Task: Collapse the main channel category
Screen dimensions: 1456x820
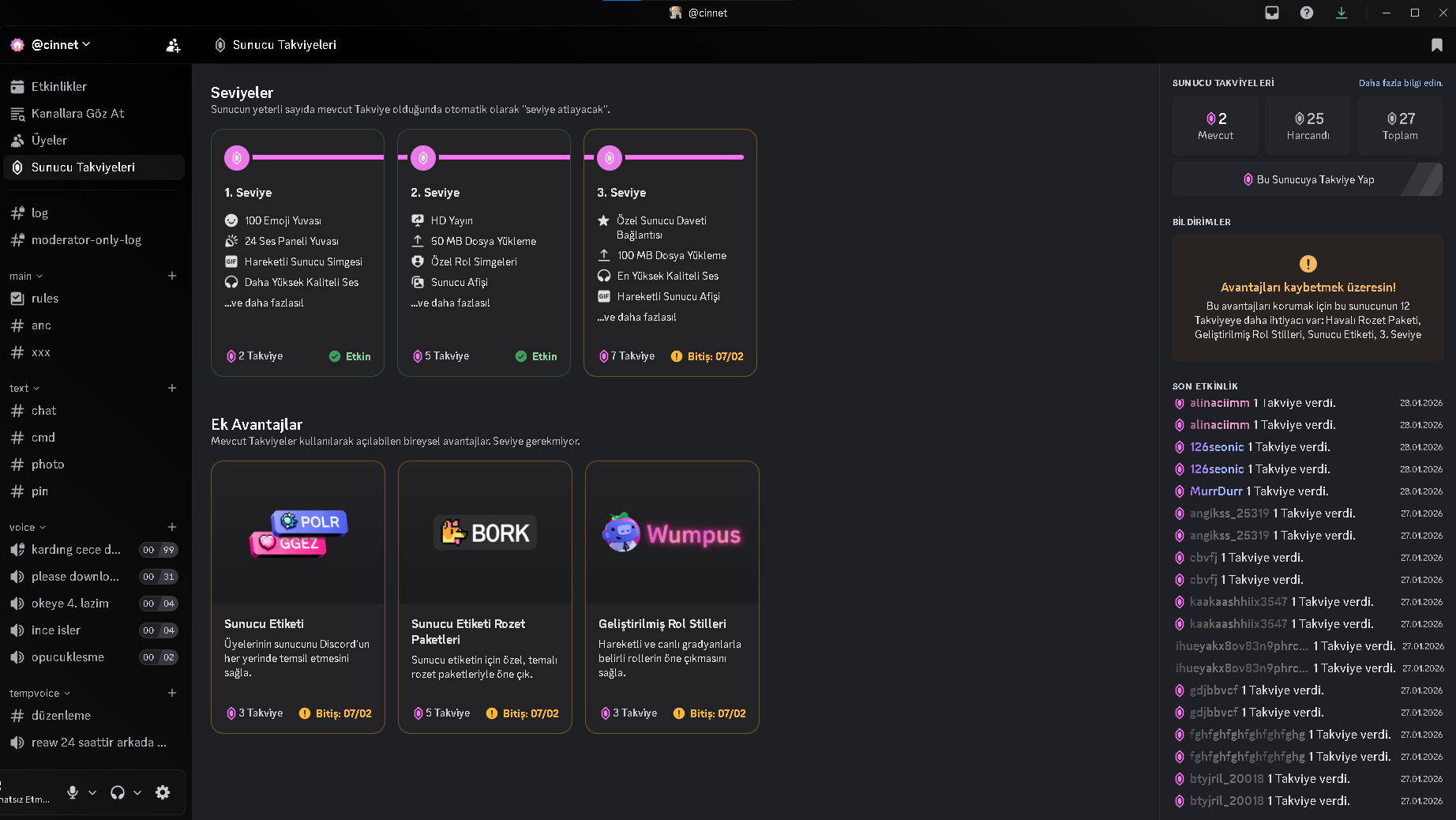Action: tap(26, 276)
